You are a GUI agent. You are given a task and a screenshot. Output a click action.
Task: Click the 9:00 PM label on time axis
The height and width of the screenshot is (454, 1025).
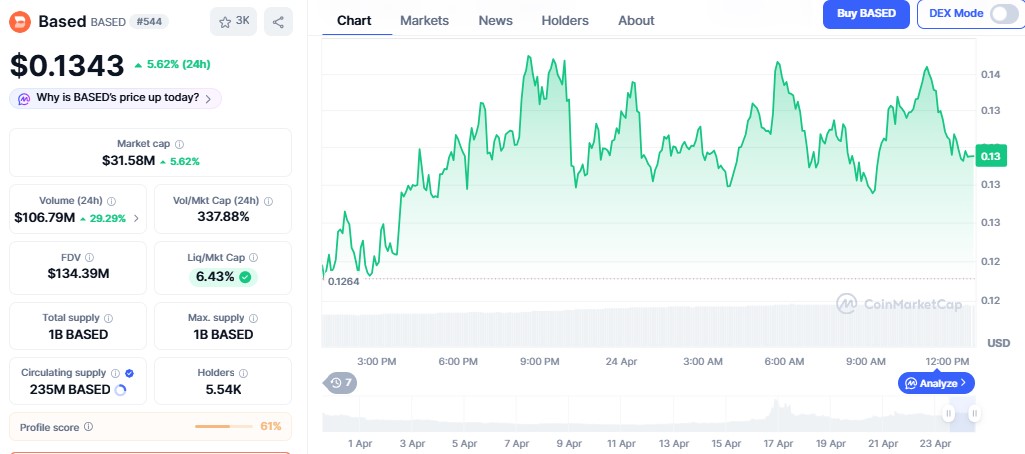click(x=540, y=361)
